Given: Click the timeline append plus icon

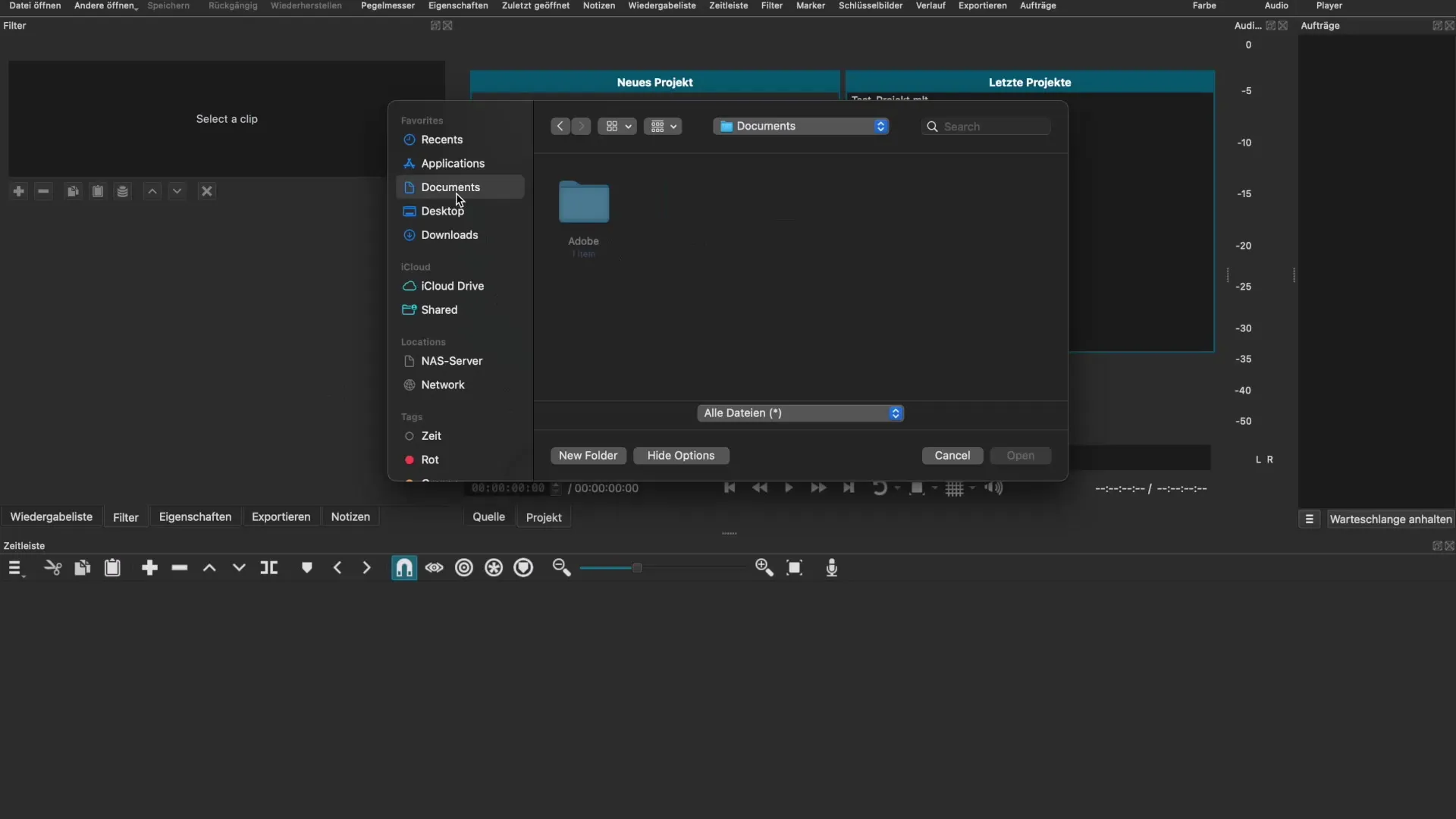Looking at the screenshot, I should (149, 568).
